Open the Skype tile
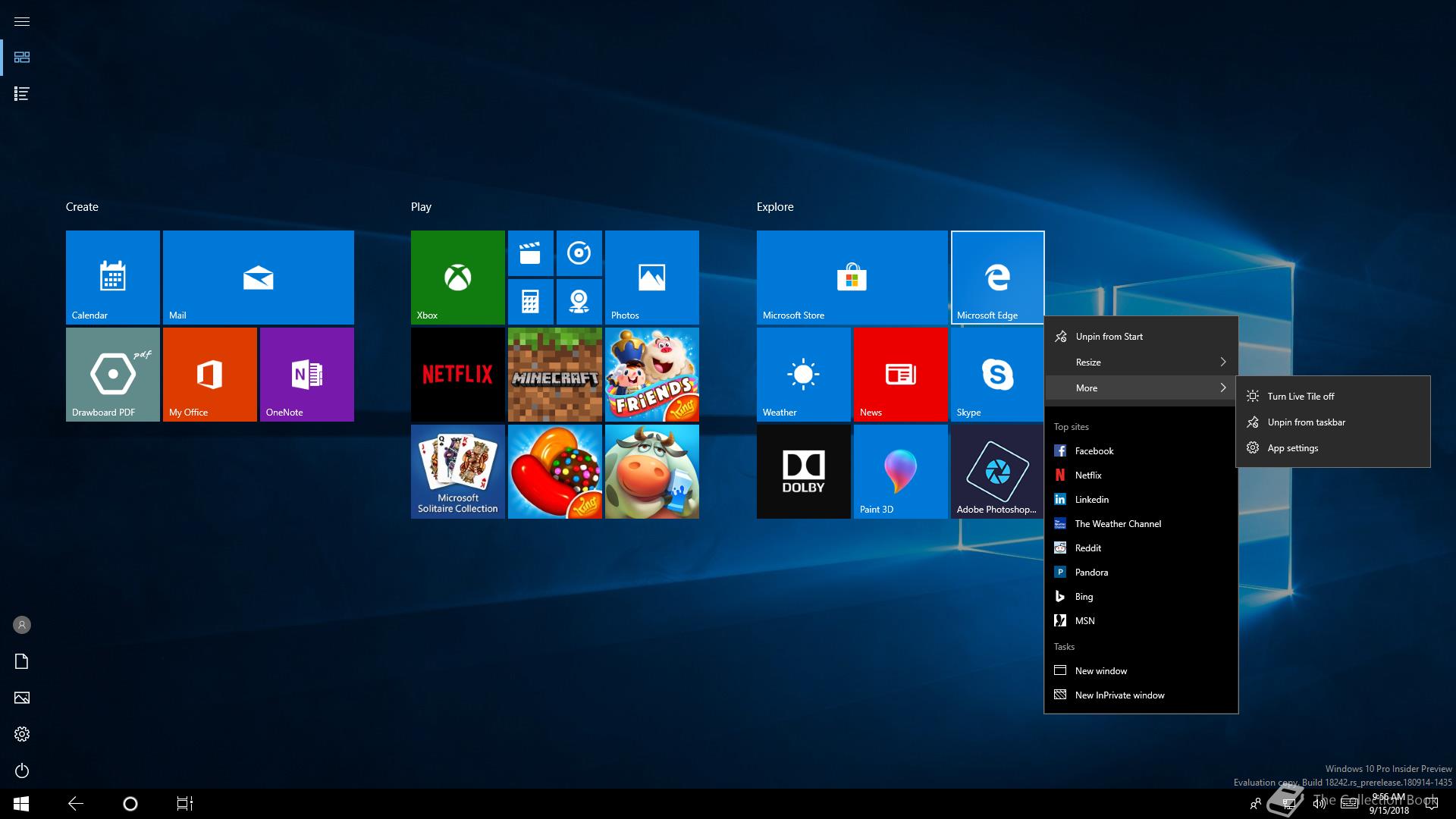The width and height of the screenshot is (1456, 819). pos(997,375)
